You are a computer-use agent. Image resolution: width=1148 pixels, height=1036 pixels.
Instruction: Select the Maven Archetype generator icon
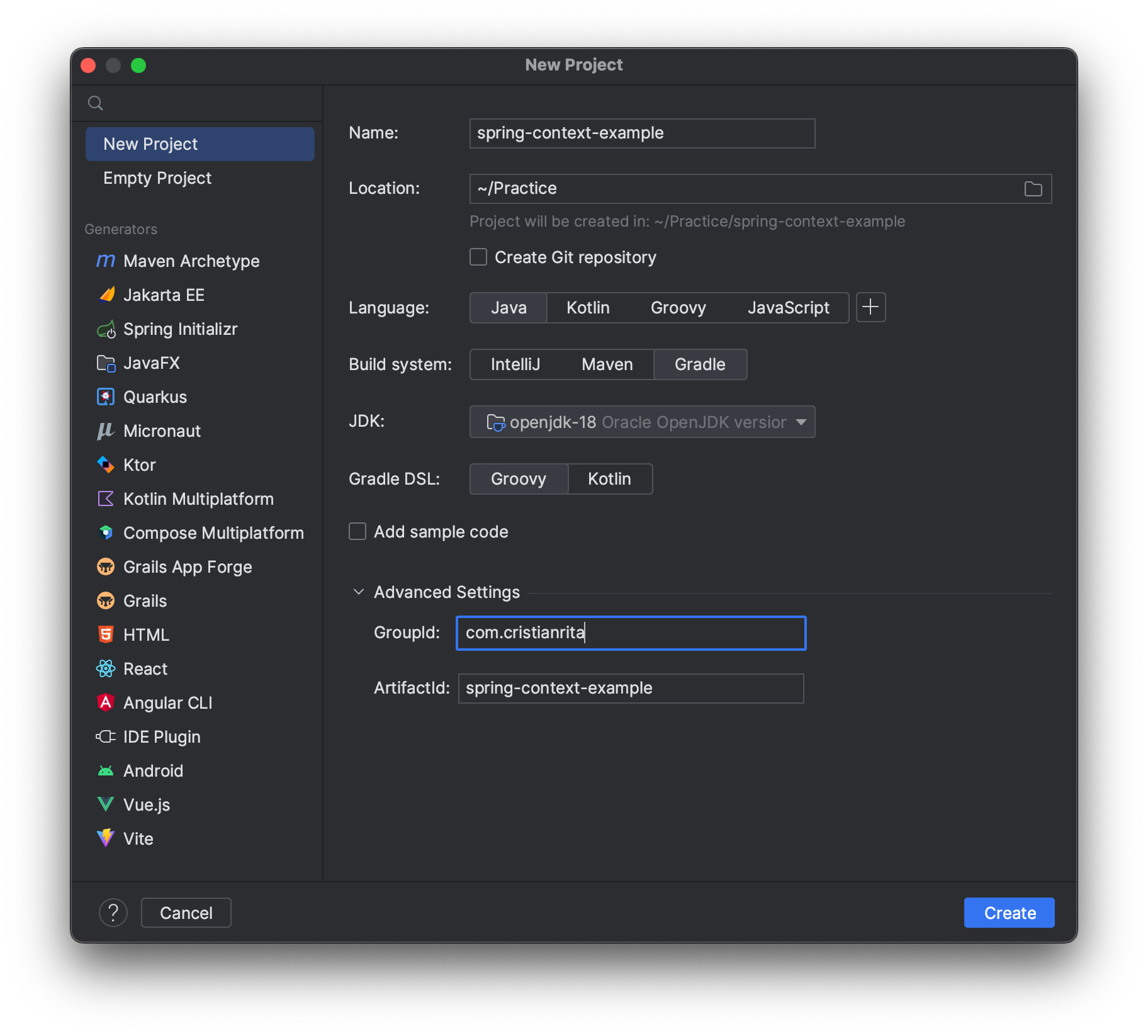click(106, 261)
